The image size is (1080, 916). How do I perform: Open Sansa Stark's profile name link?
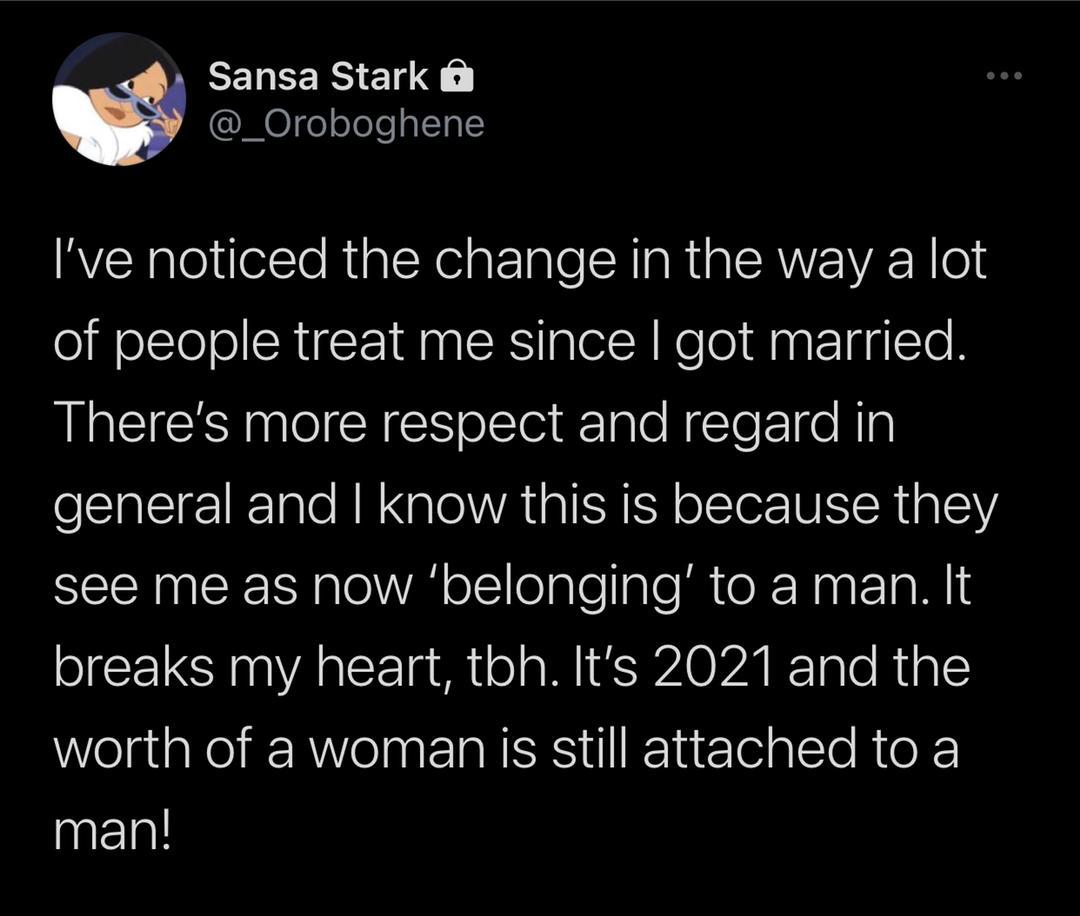(320, 74)
